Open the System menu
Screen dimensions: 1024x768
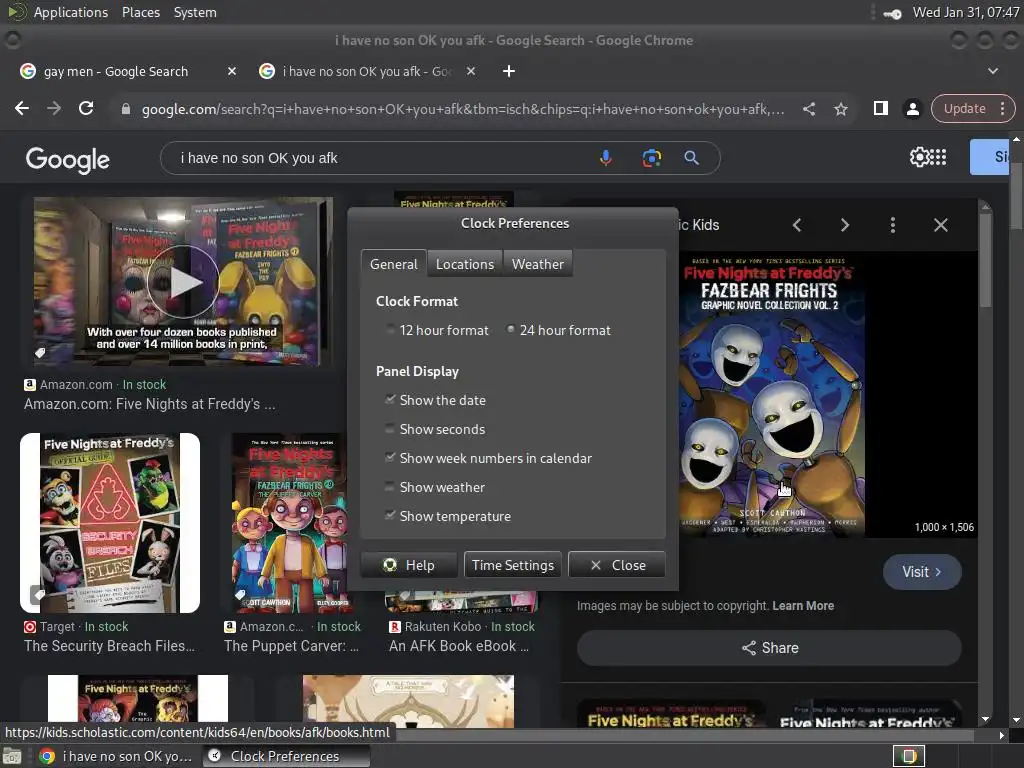tap(195, 12)
